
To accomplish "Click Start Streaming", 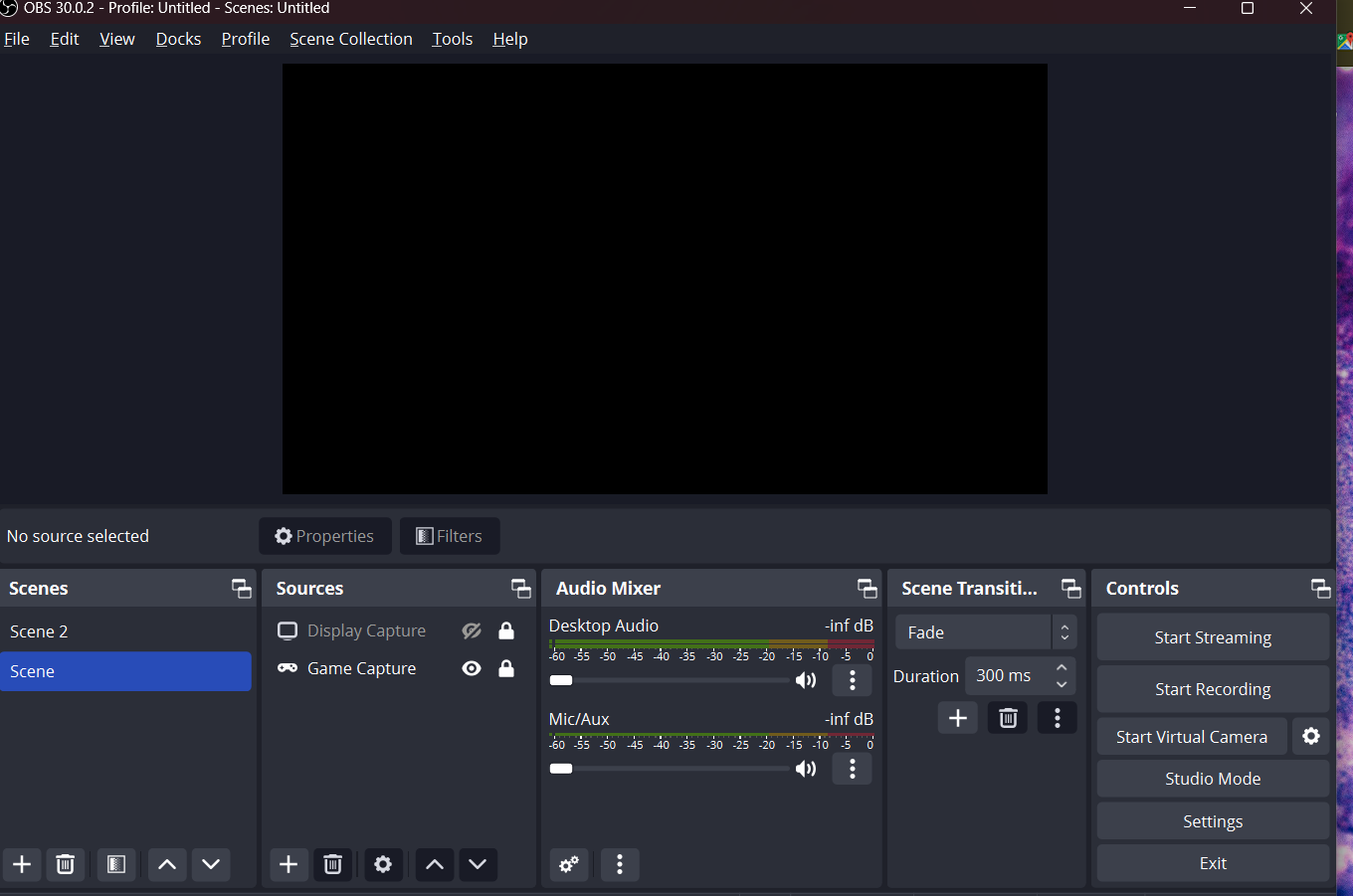I will click(x=1213, y=637).
